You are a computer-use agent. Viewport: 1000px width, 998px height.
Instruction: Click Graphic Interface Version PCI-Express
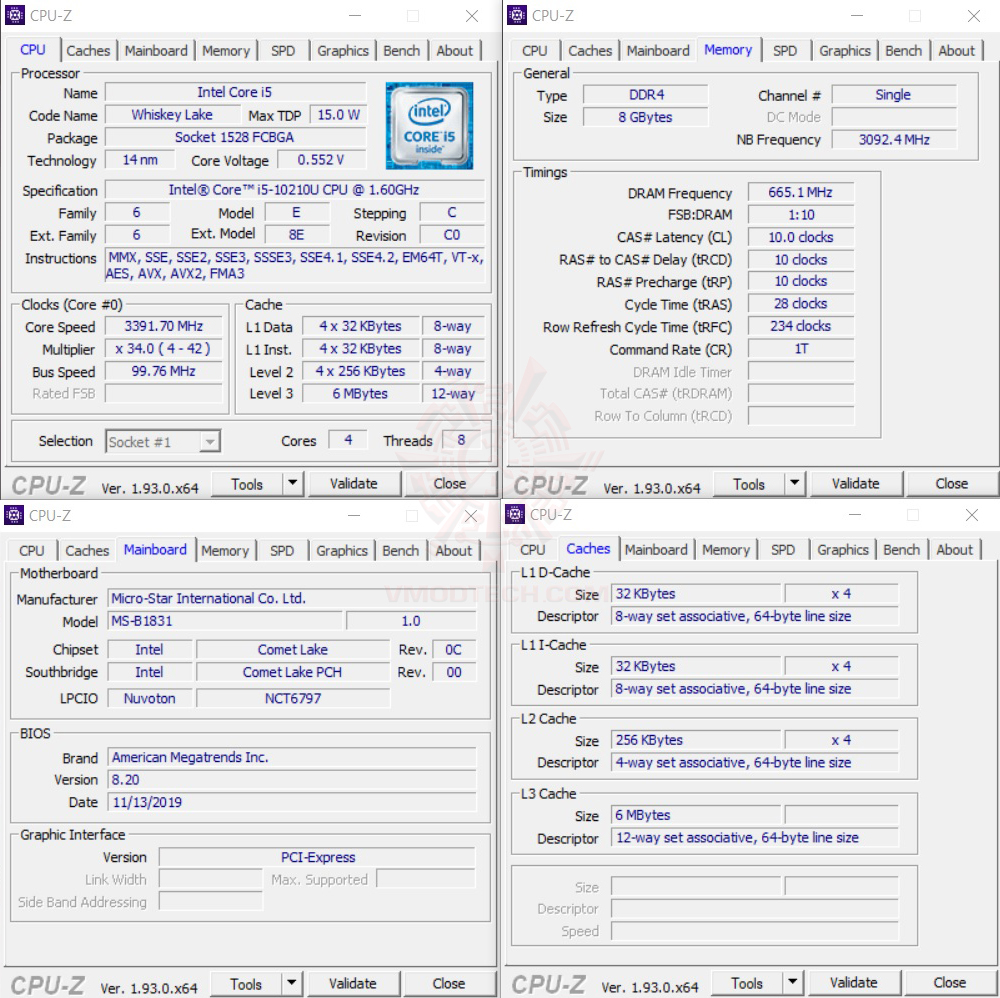click(318, 857)
